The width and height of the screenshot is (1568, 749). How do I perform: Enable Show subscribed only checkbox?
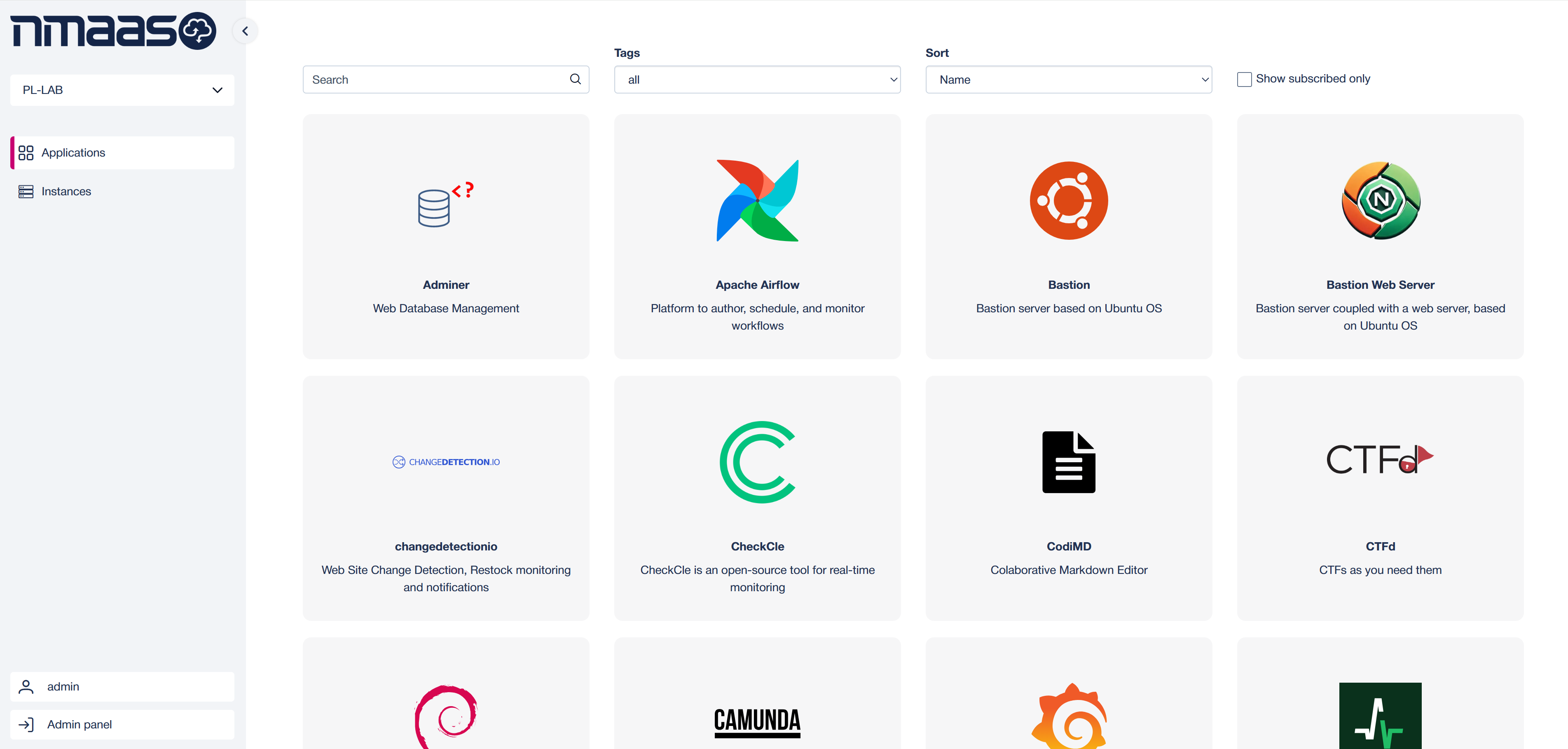point(1244,79)
